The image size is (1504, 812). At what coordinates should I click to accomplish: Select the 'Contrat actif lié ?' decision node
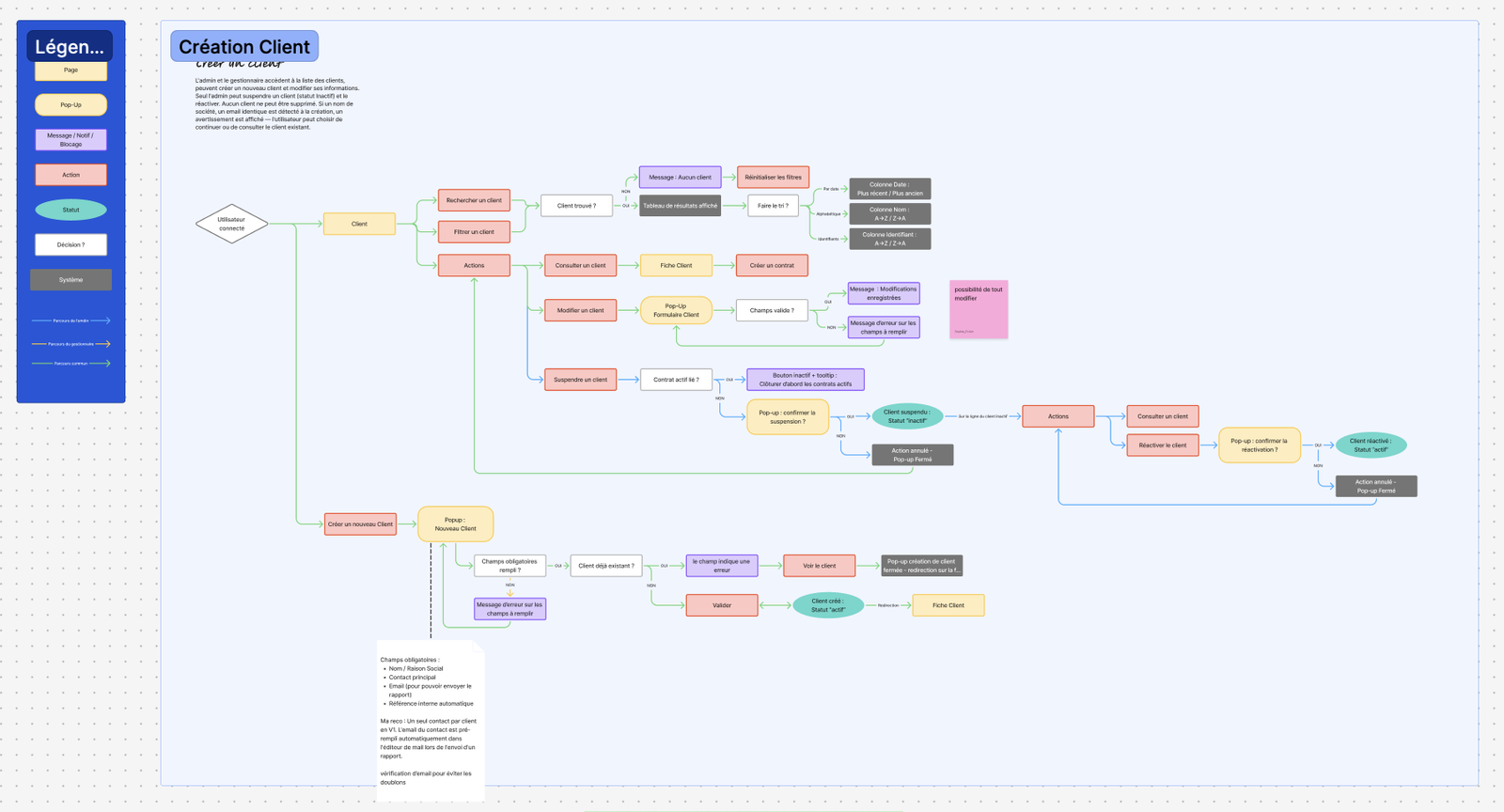coord(676,380)
